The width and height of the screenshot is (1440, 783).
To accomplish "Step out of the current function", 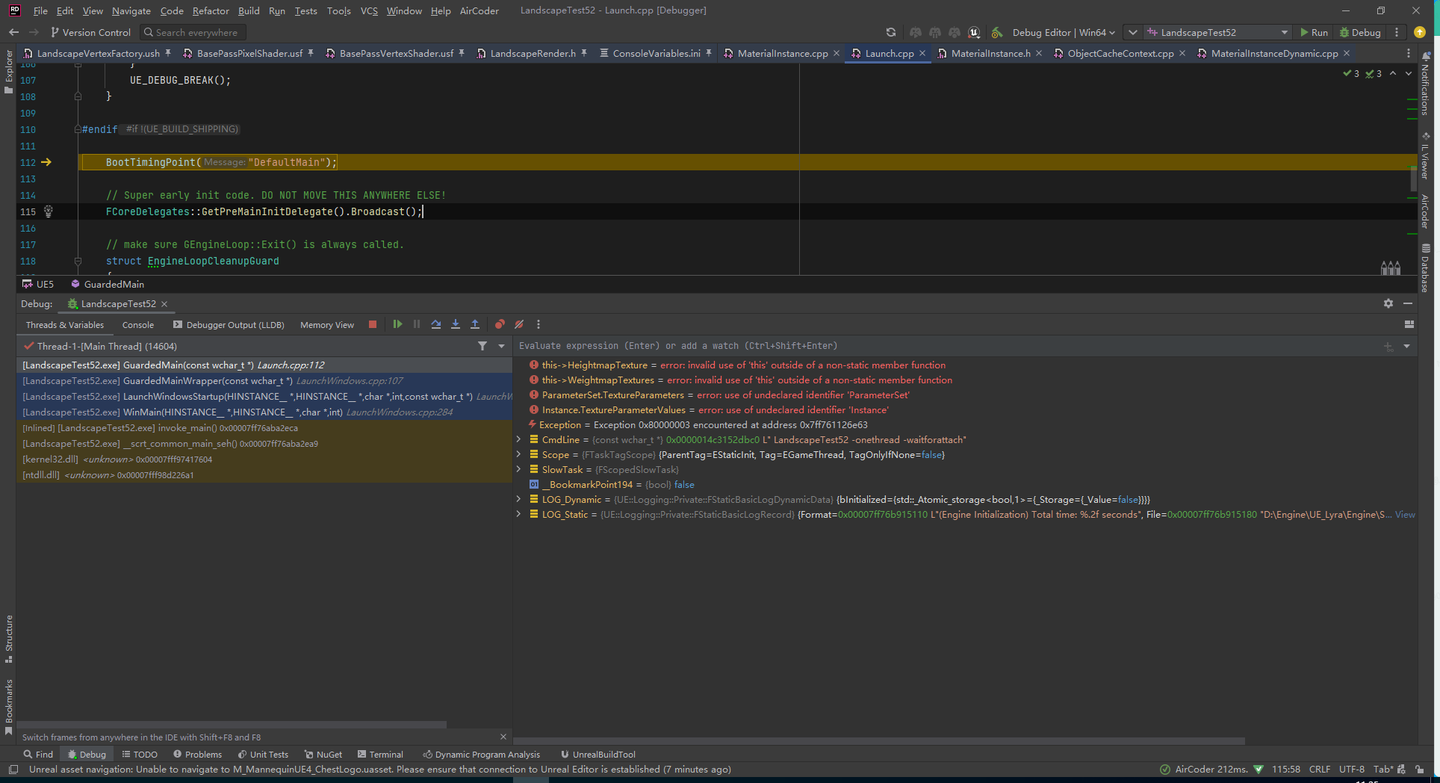I will (475, 324).
